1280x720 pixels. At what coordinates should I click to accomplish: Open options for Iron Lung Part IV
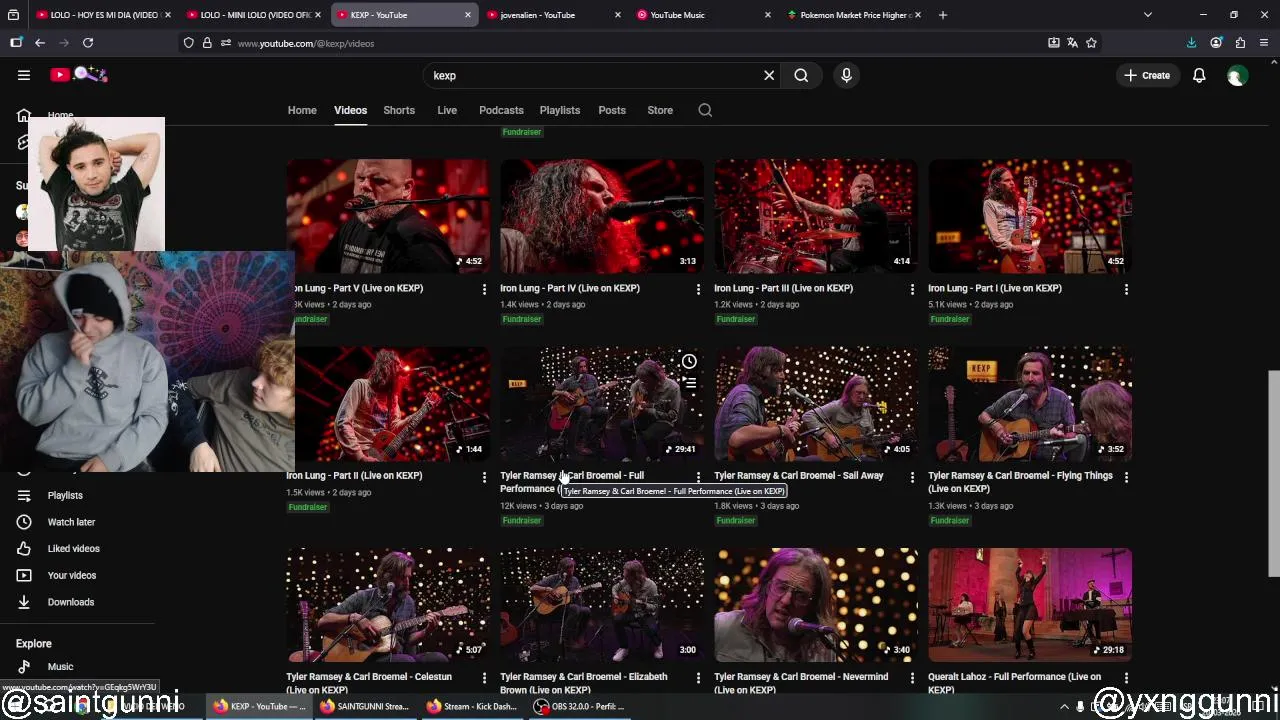click(698, 289)
